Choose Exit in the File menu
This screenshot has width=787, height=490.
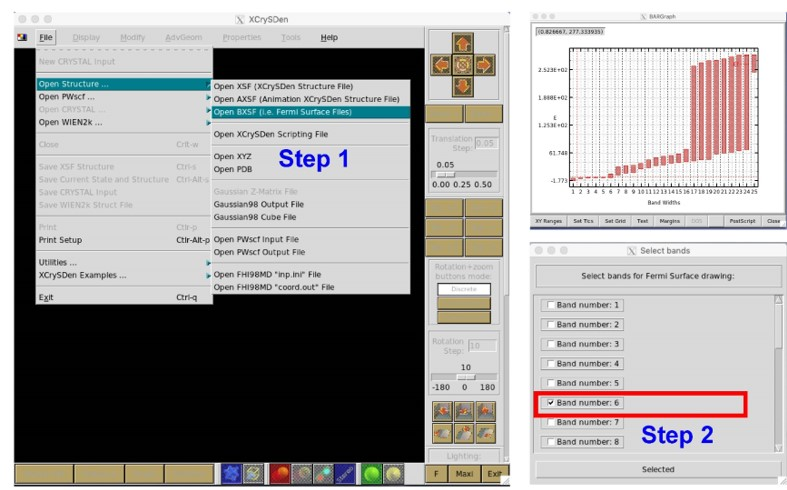[x=124, y=297]
